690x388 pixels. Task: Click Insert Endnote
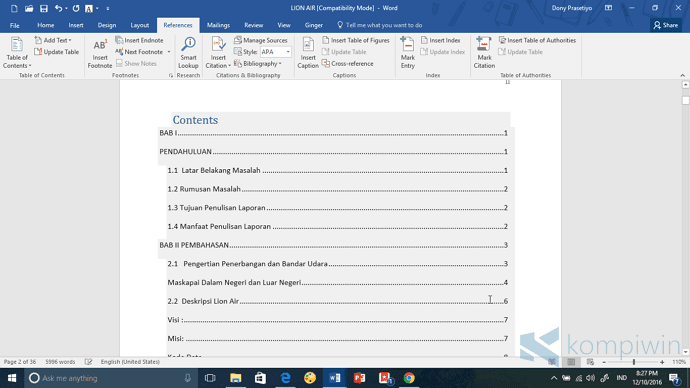tap(139, 40)
